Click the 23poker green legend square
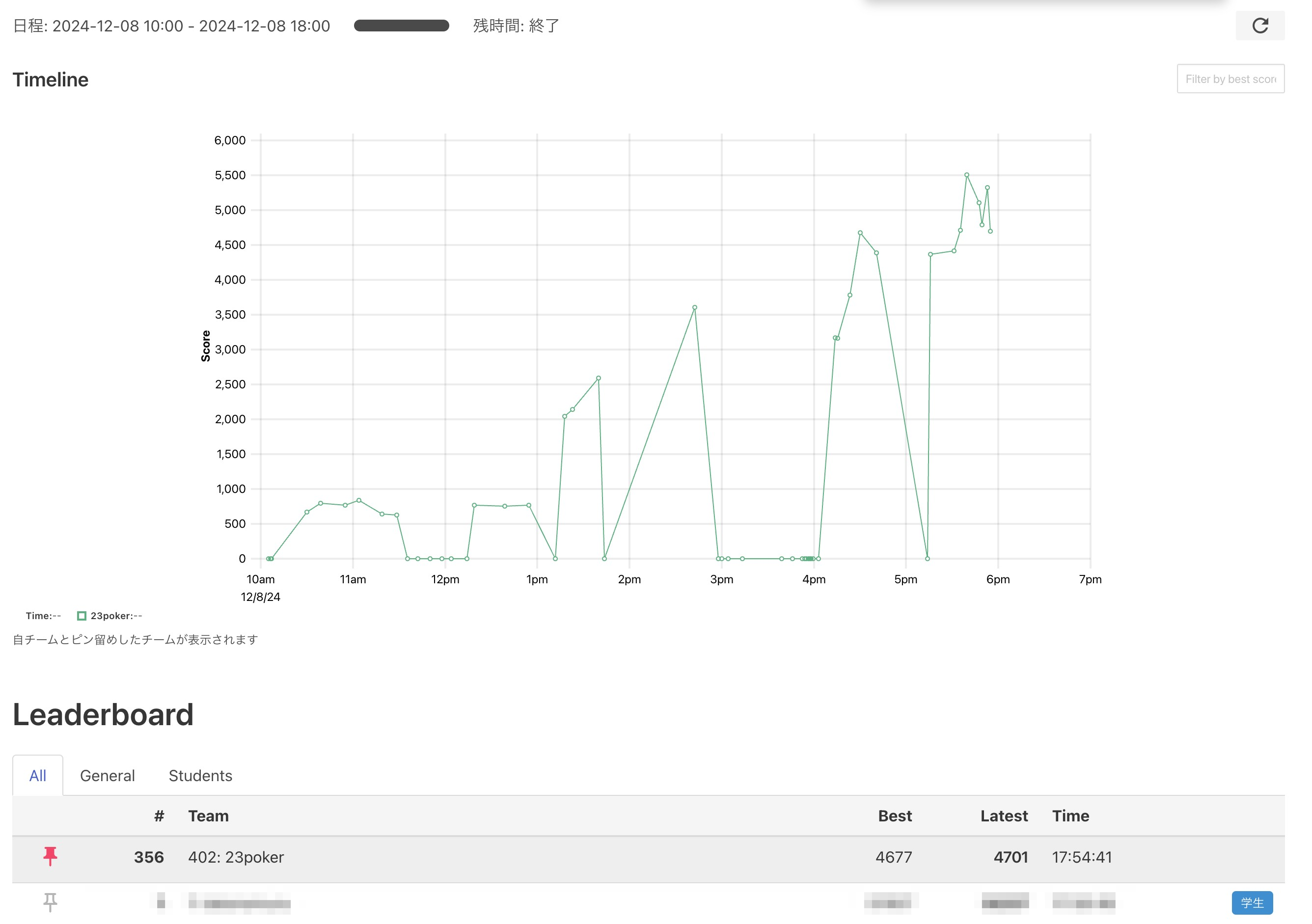 click(x=82, y=616)
